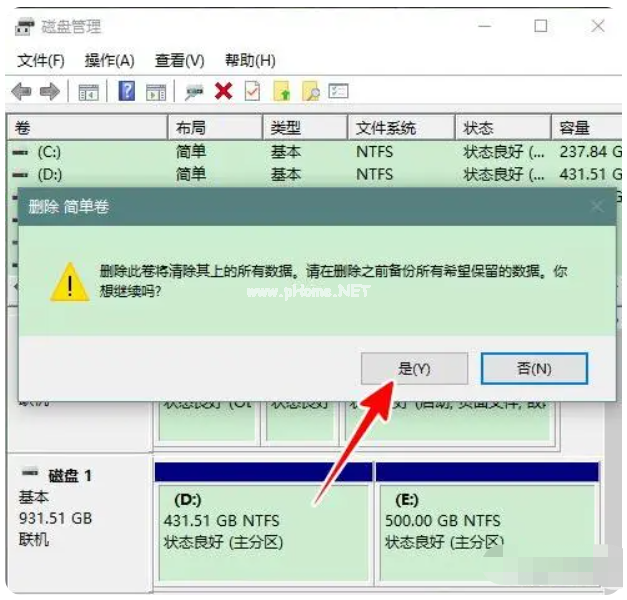Click the warning triangle icon in dialog

[69, 283]
